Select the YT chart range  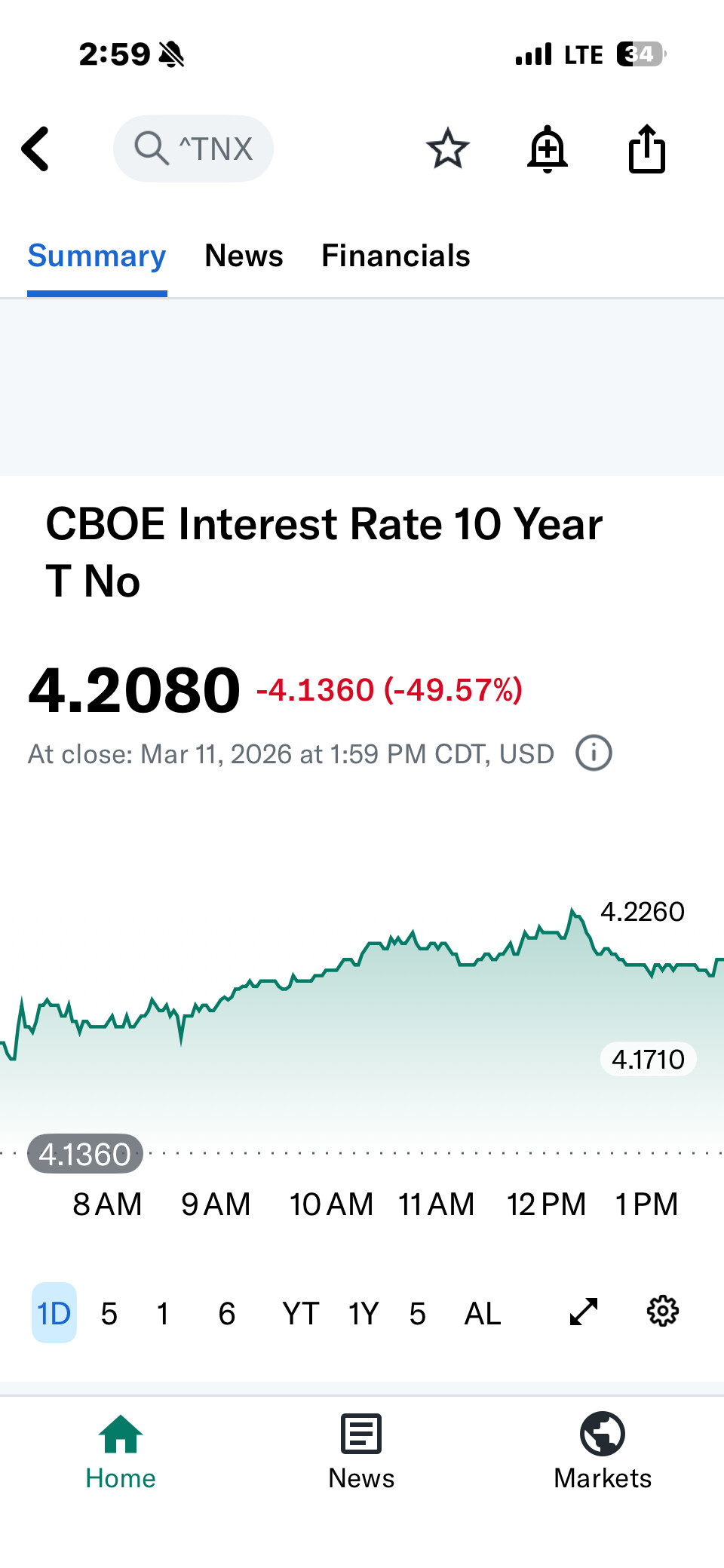301,1314
